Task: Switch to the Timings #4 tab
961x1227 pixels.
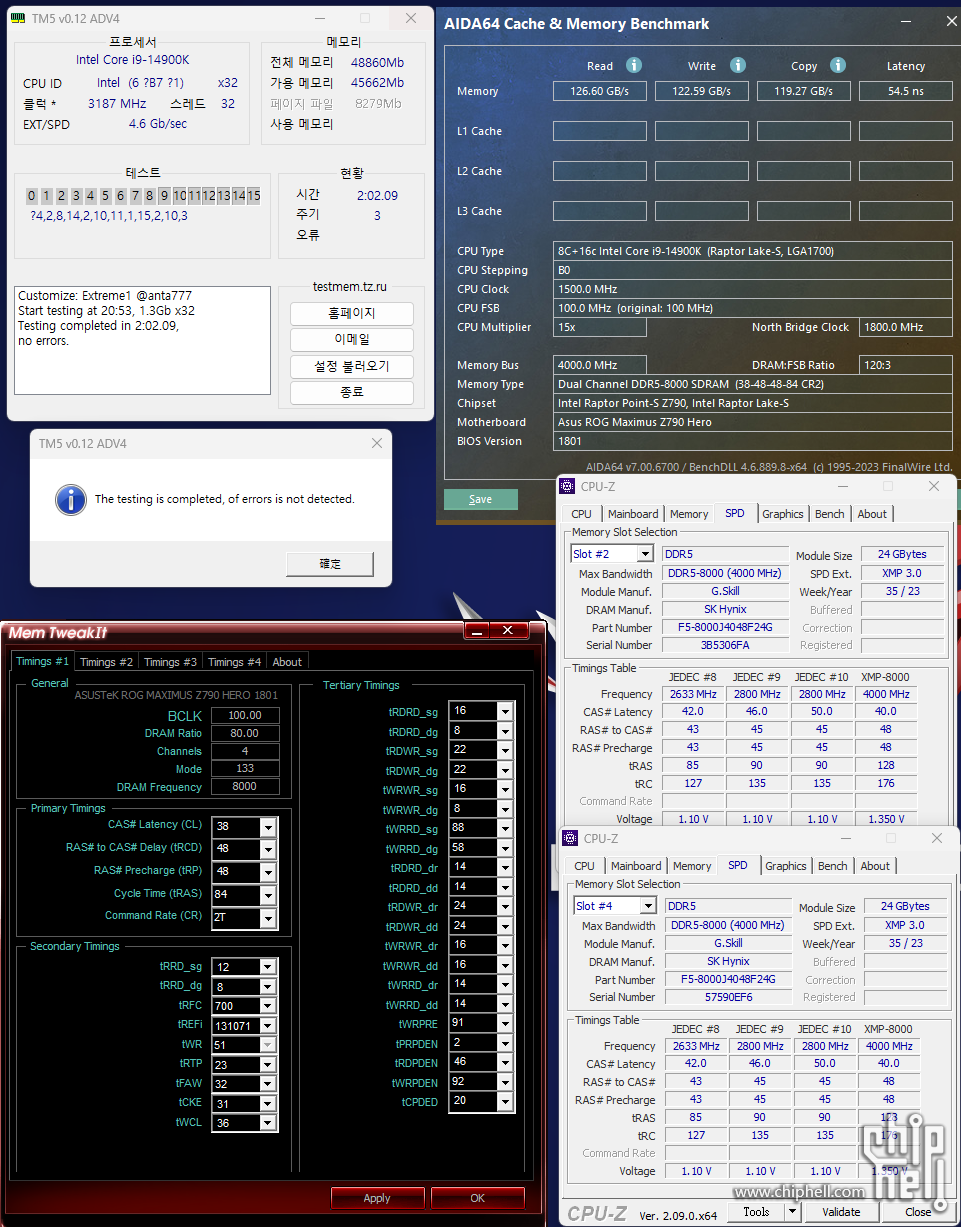Action: click(234, 662)
